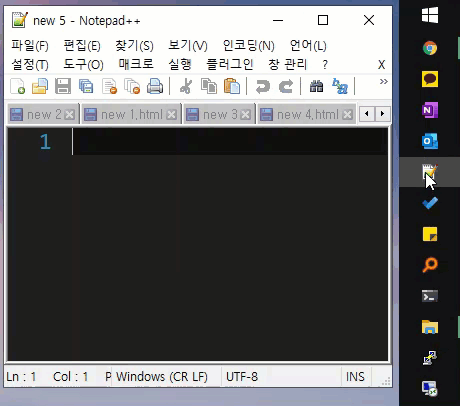Open a file with the folder toolbar icon
The height and width of the screenshot is (406, 460).
click(40, 86)
